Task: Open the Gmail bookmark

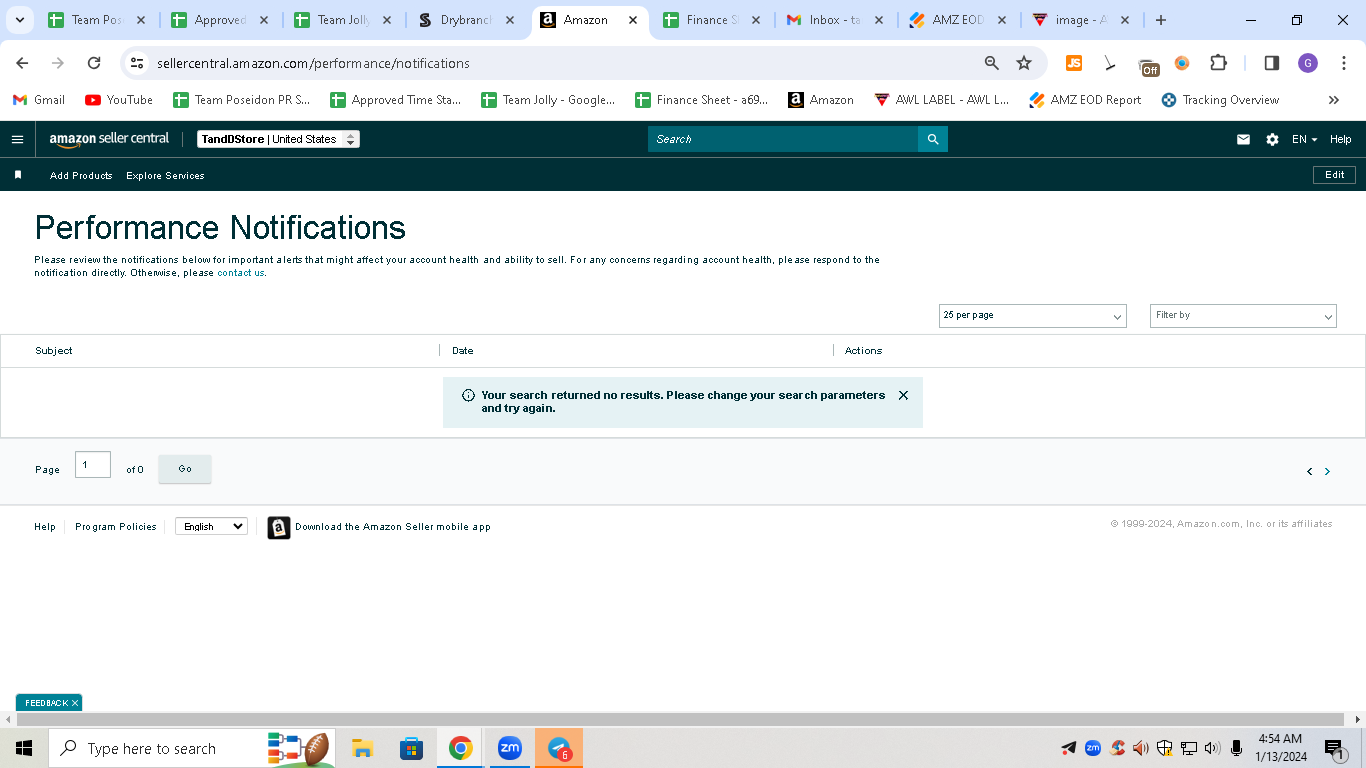Action: 39,100
